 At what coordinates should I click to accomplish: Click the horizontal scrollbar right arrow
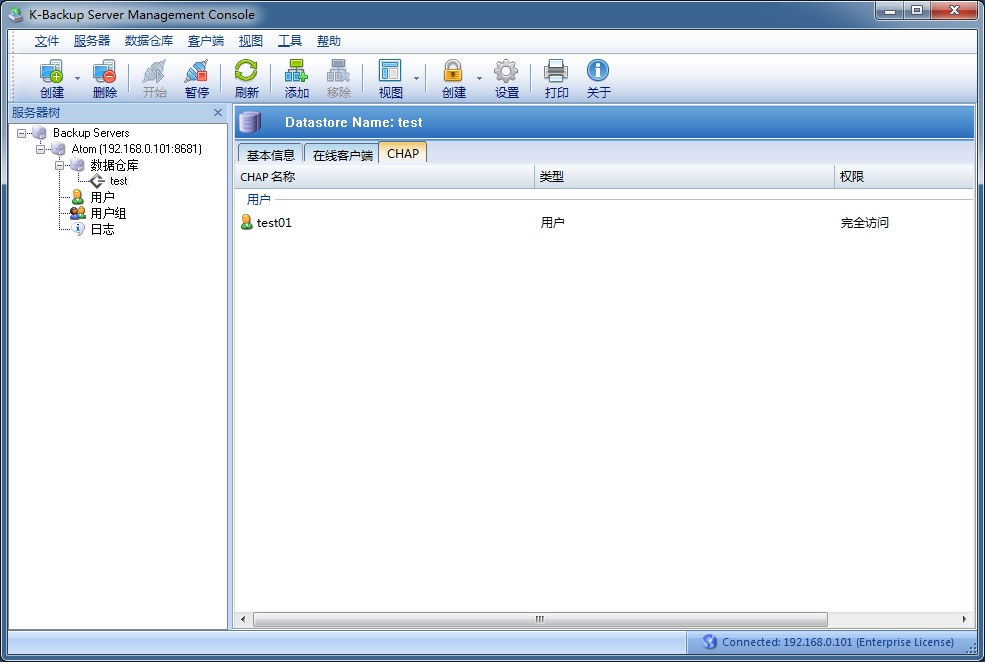coord(965,619)
